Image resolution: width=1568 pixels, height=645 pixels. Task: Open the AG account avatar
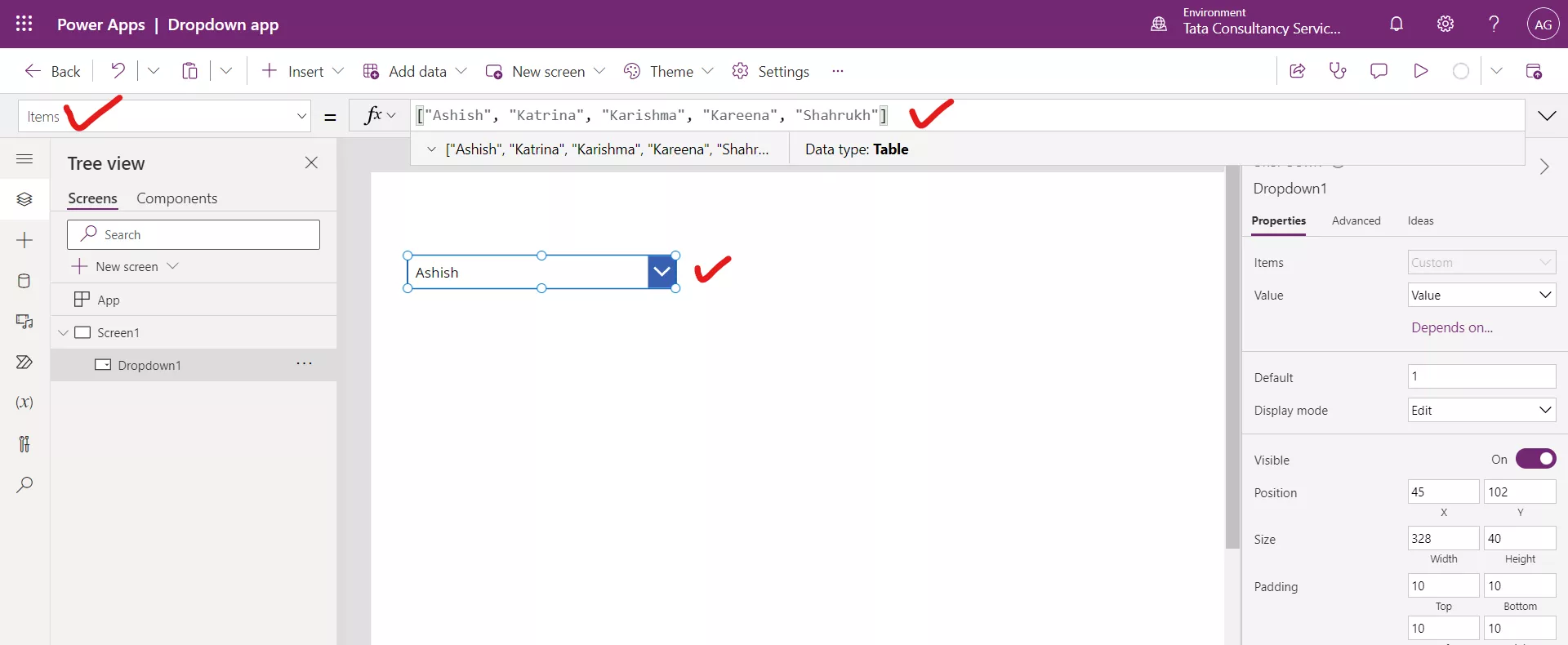1543,24
